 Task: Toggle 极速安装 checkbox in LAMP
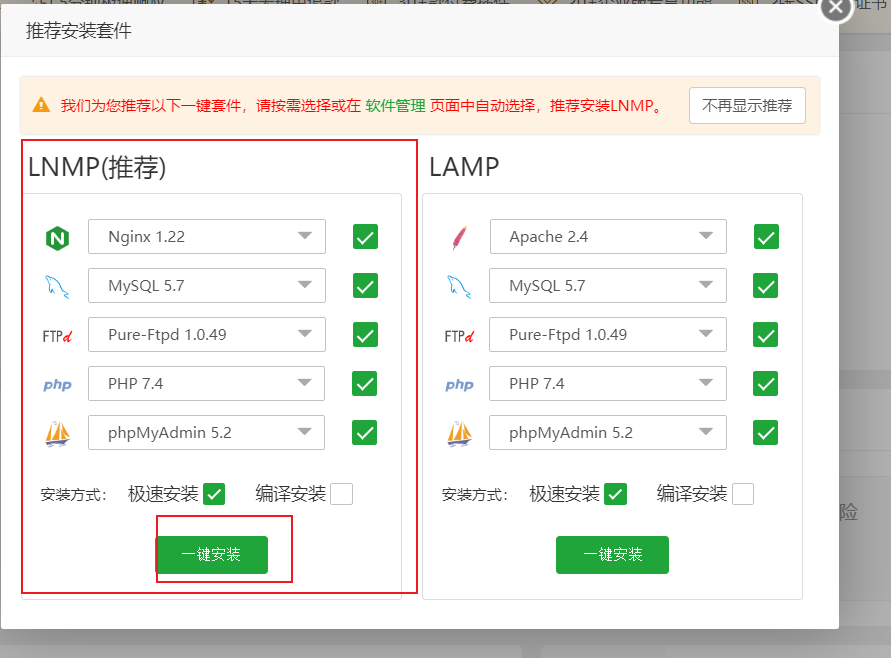[x=616, y=494]
